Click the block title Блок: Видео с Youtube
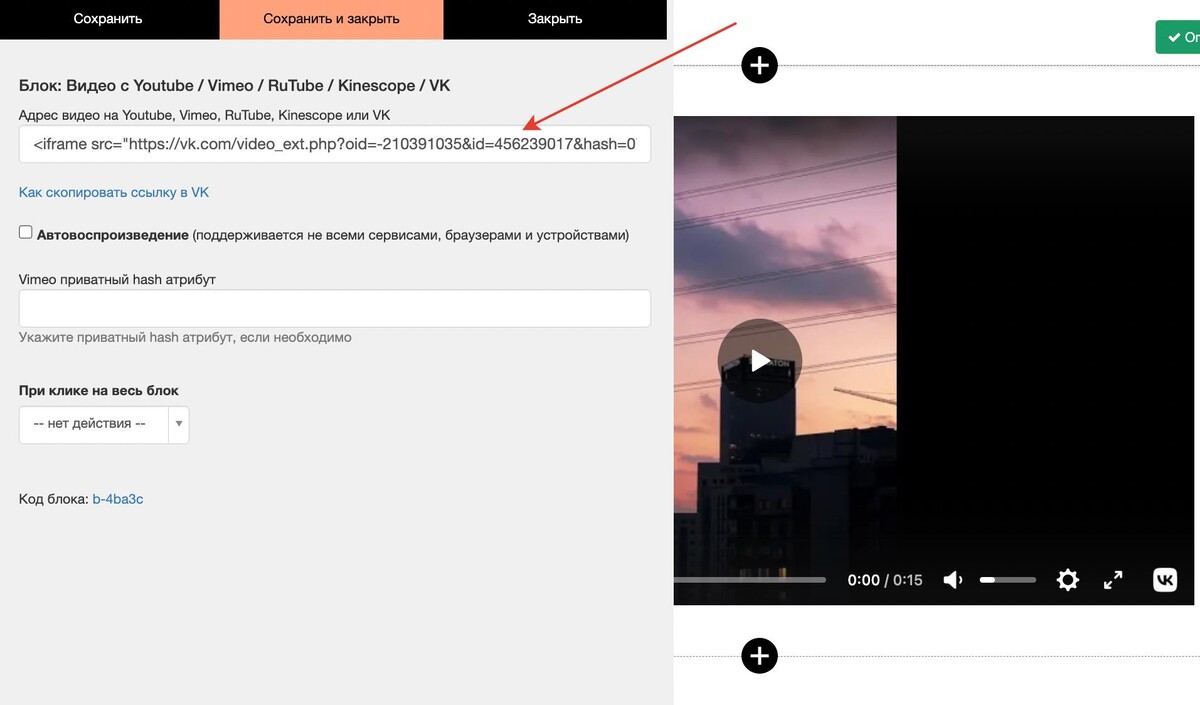Screen dimensions: 1200x705 point(235,86)
